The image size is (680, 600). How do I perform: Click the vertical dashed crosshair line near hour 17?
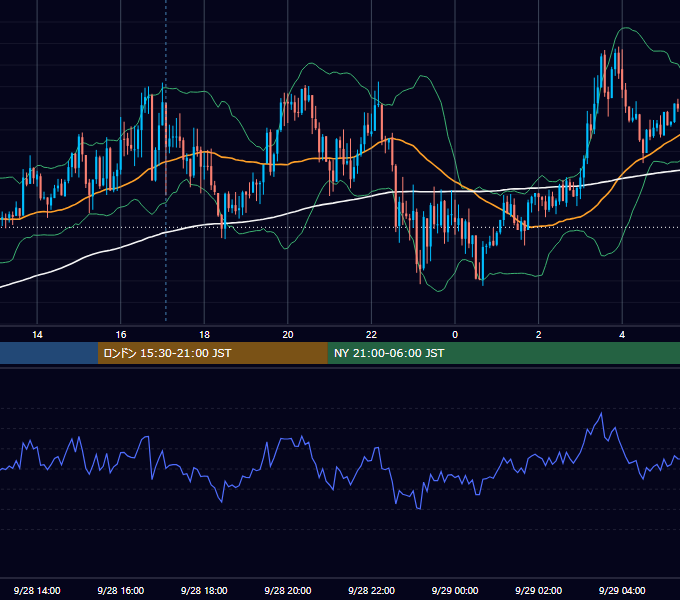coord(166,161)
